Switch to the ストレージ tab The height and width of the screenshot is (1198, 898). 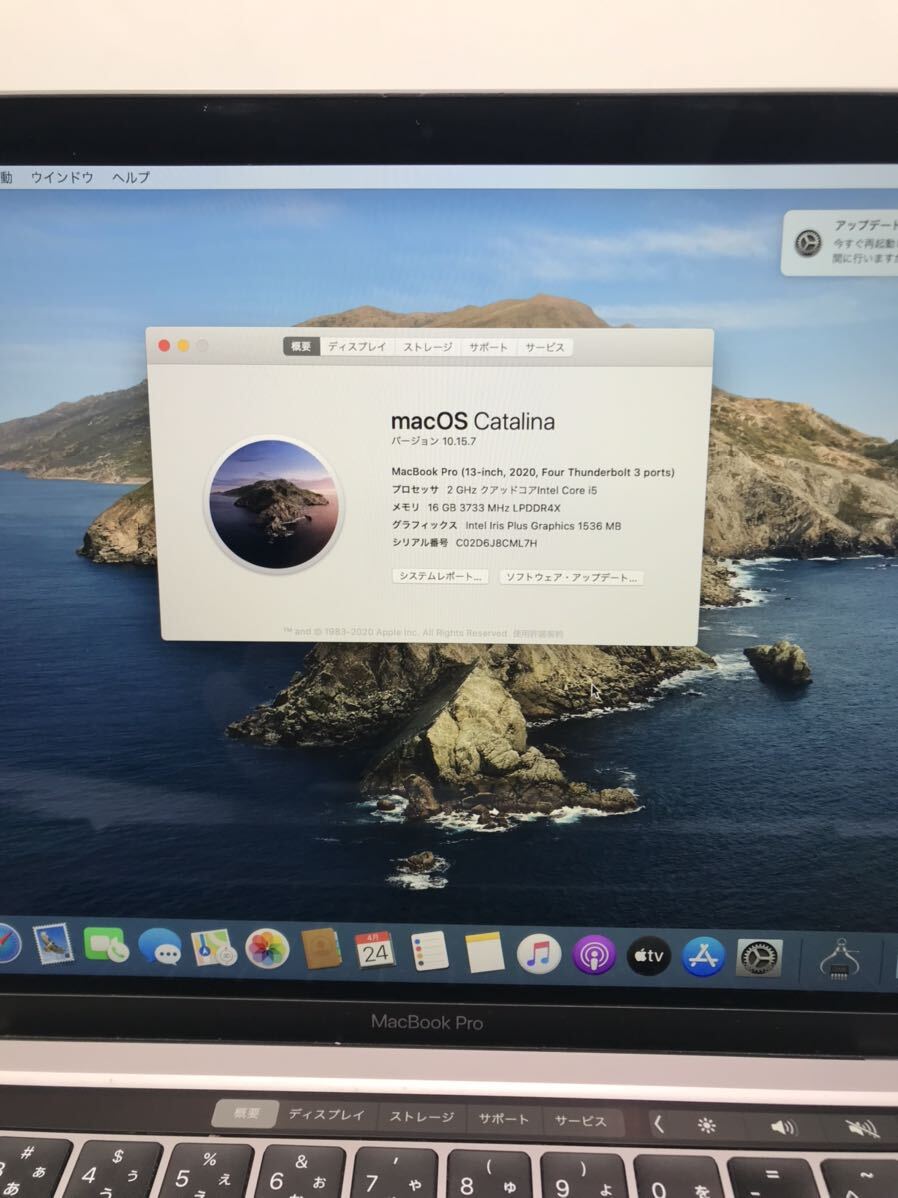[427, 347]
